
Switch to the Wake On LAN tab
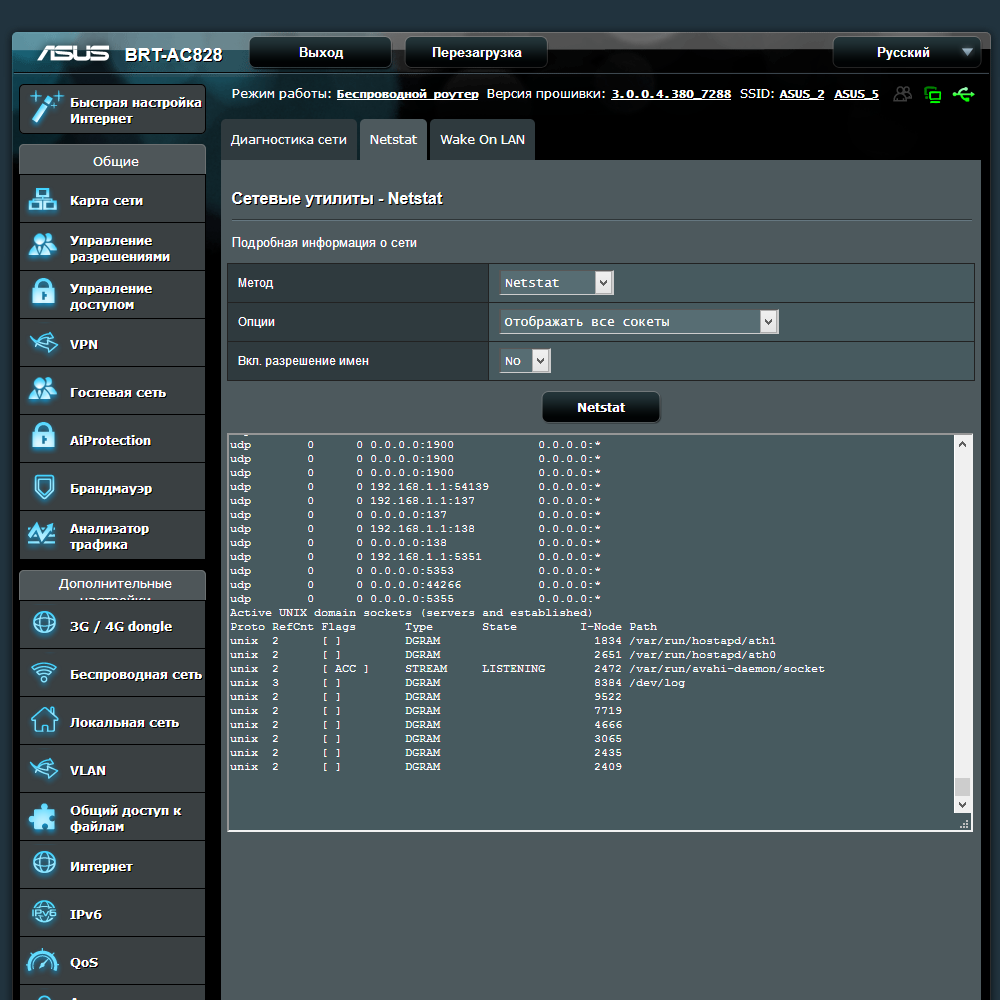(x=482, y=140)
